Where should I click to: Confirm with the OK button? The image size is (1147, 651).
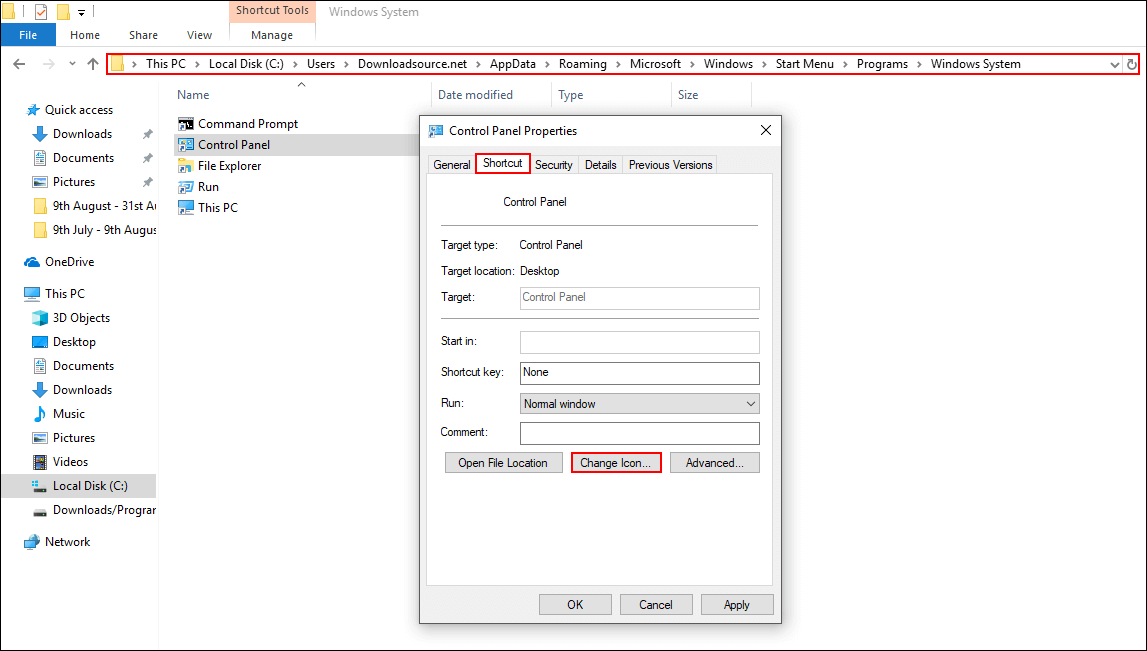[575, 605]
